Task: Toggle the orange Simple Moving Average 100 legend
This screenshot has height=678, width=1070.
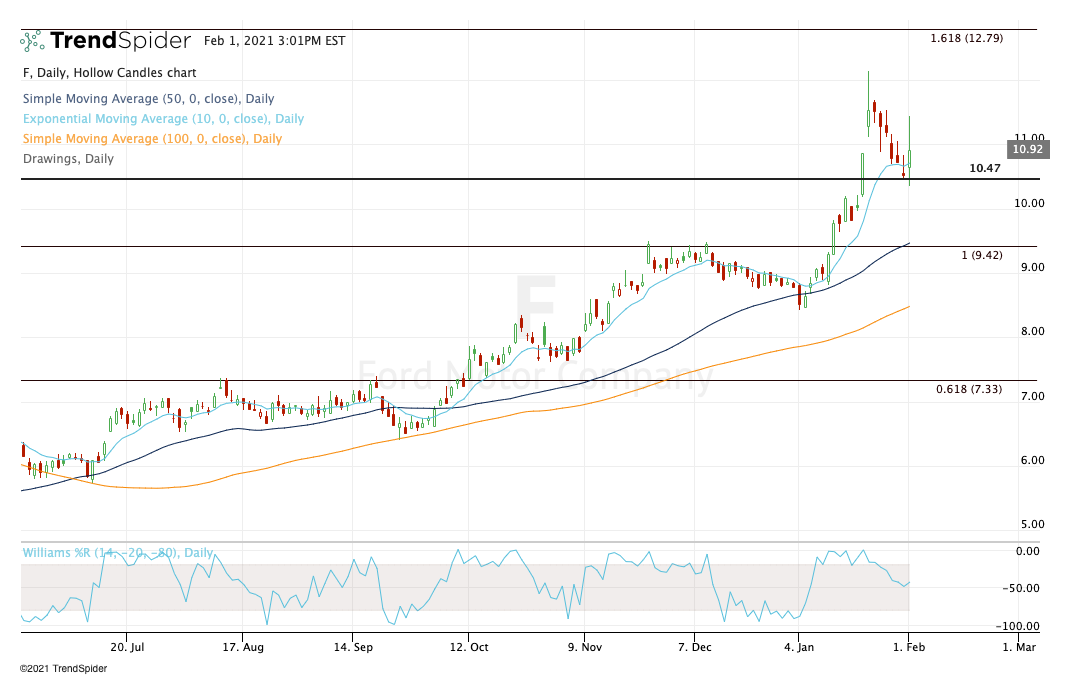Action: (152, 139)
